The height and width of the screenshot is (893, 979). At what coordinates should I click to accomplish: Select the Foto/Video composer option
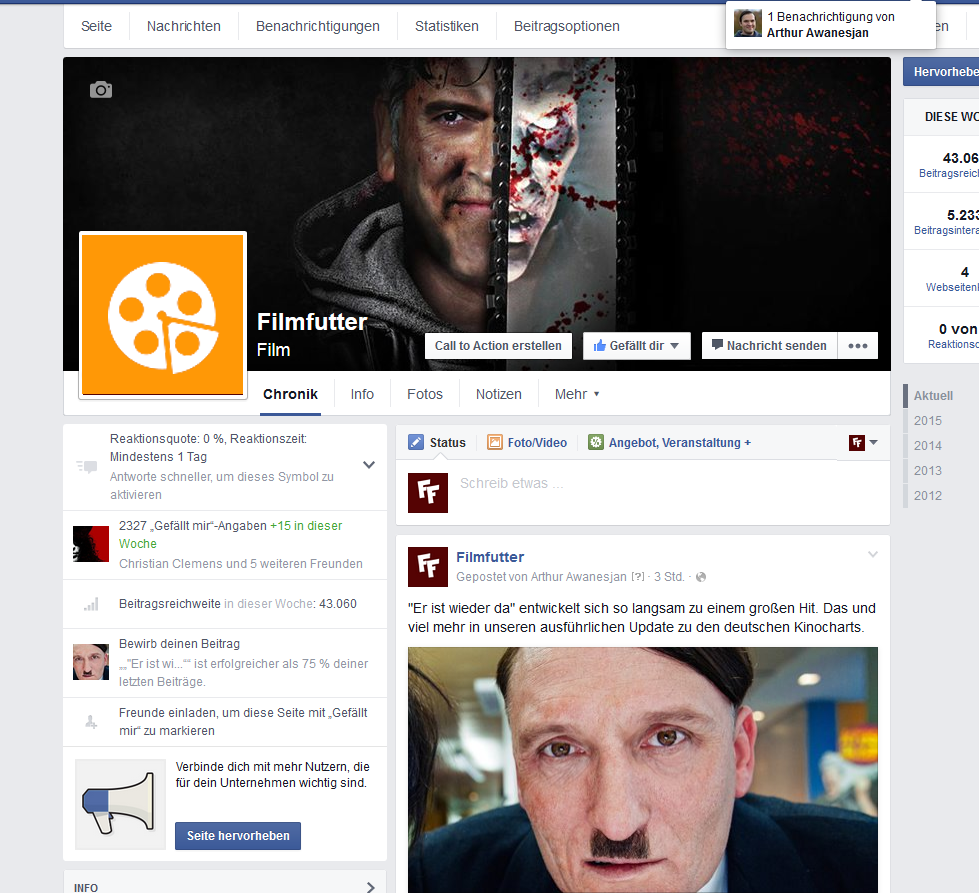527,443
